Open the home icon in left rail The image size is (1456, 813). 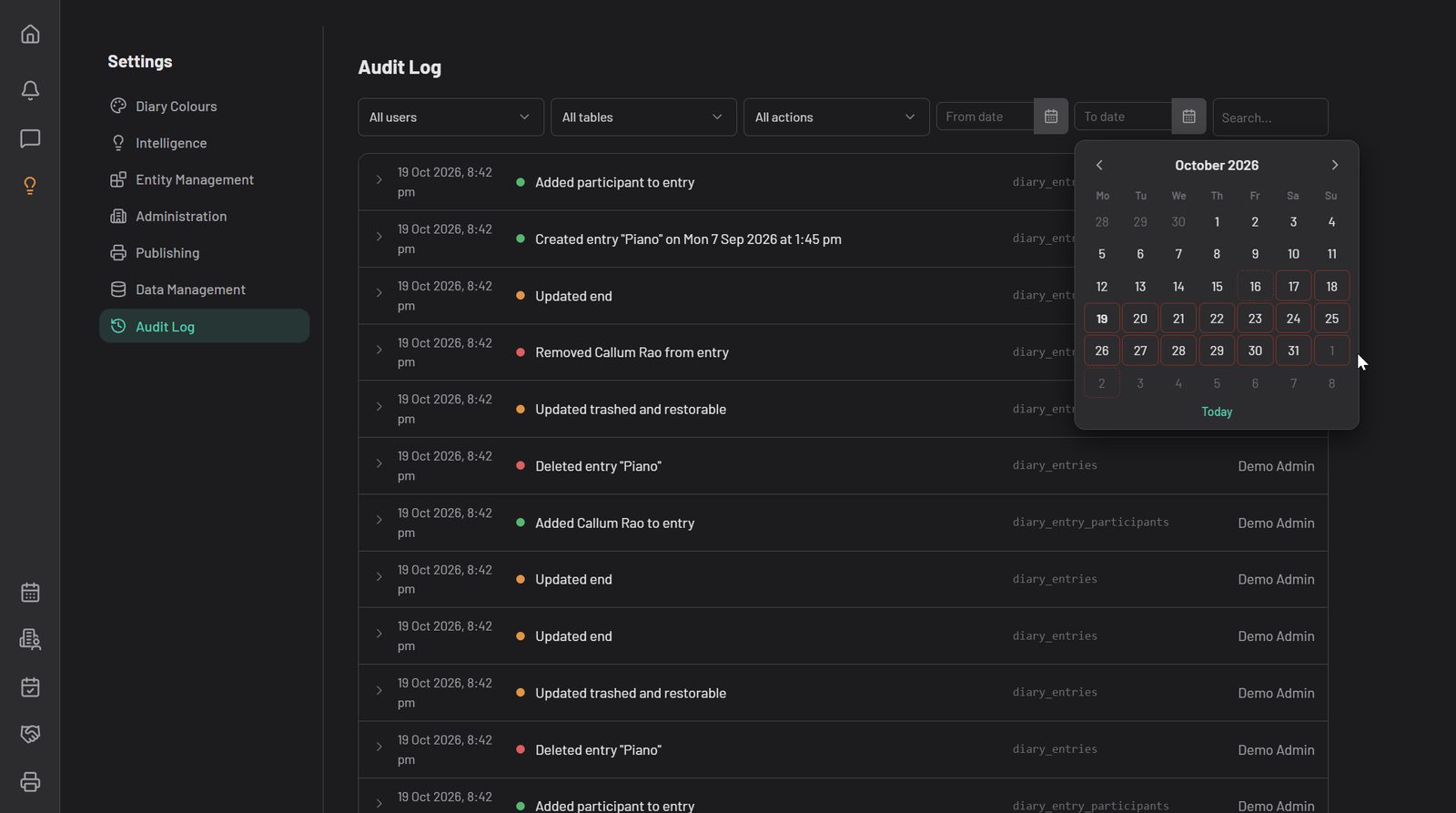click(30, 35)
